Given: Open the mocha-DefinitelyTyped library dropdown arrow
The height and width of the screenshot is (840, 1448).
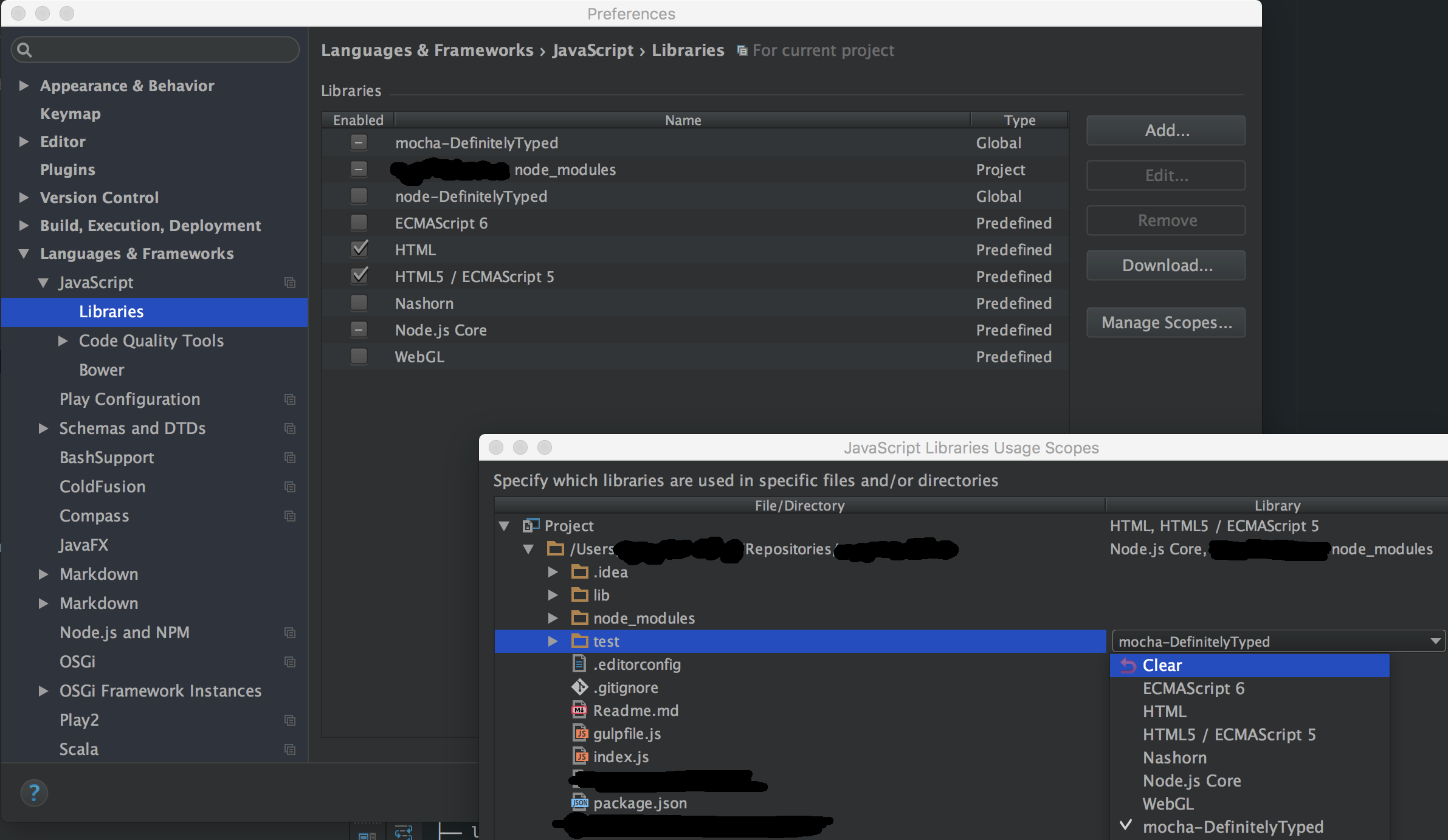Looking at the screenshot, I should tap(1435, 641).
